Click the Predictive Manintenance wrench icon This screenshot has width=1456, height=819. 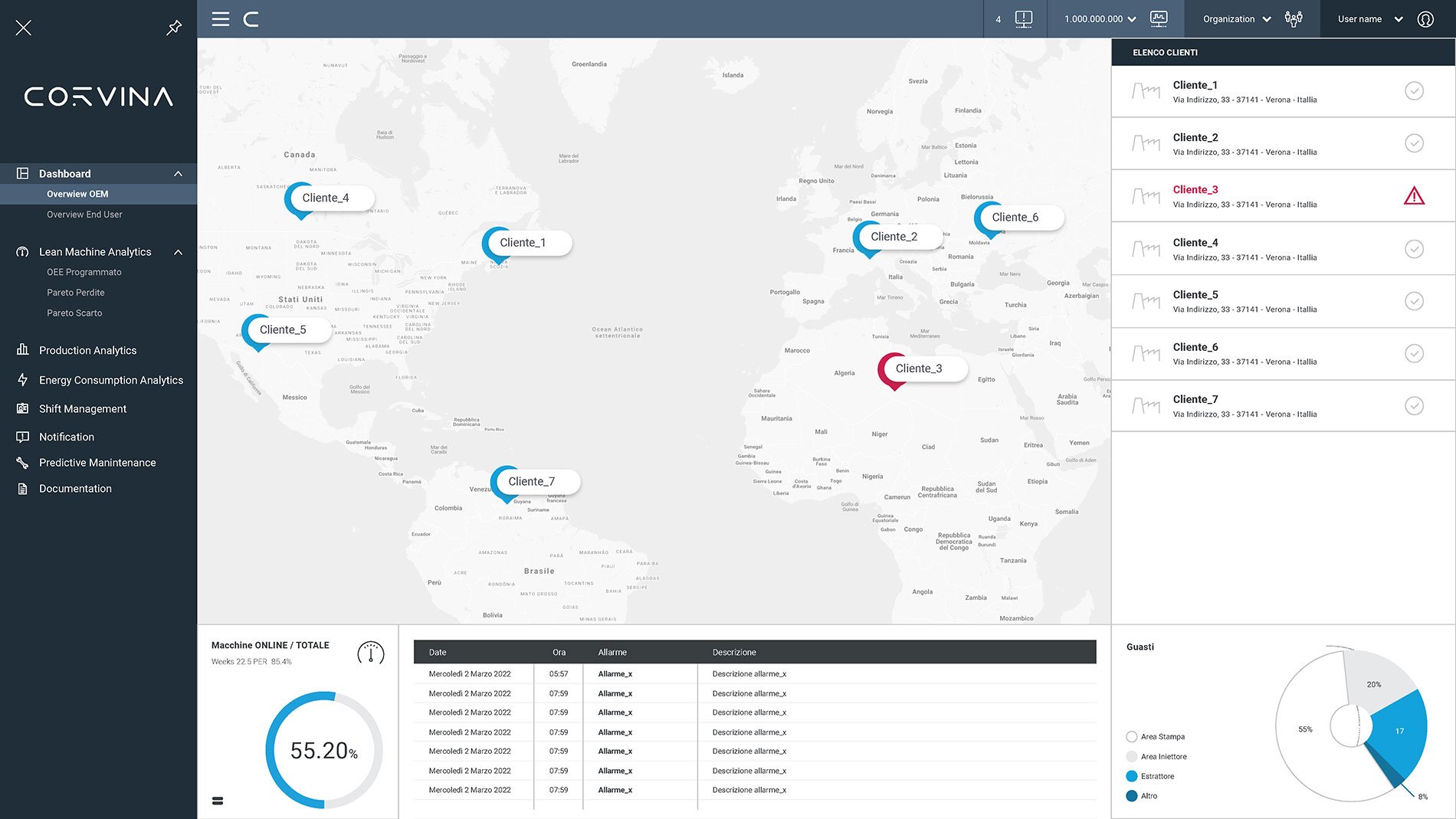[21, 462]
